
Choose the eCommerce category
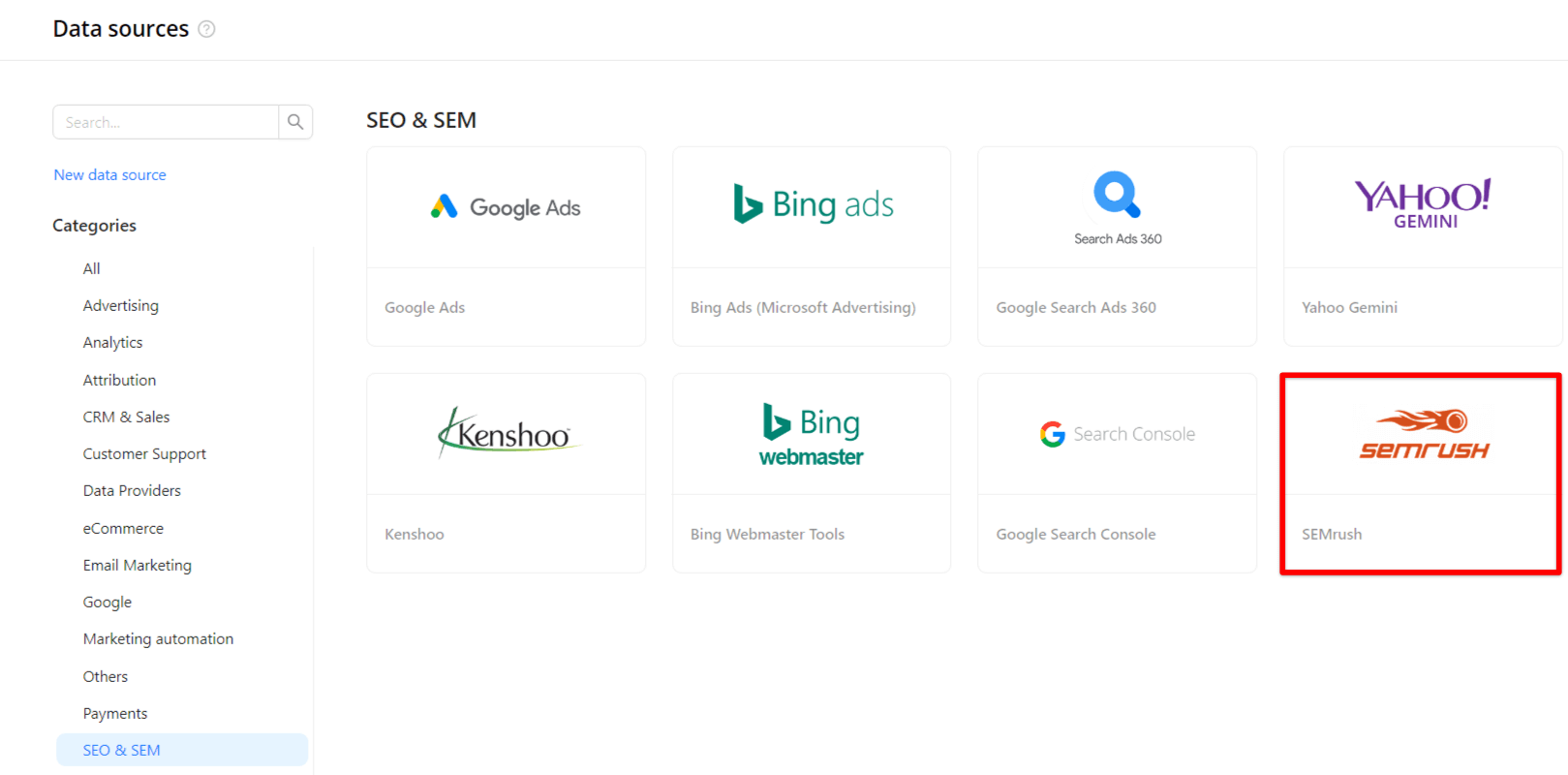click(x=123, y=528)
